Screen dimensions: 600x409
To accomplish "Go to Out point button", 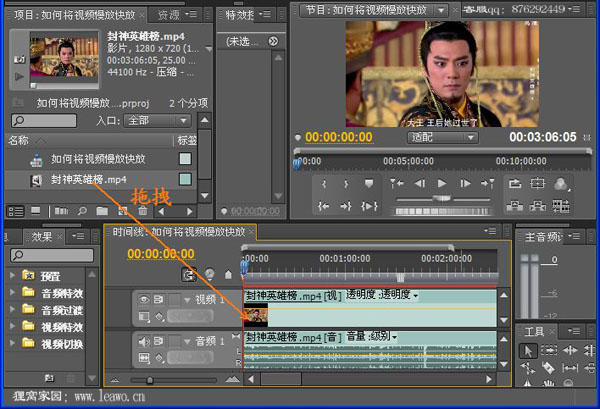I will (346, 207).
